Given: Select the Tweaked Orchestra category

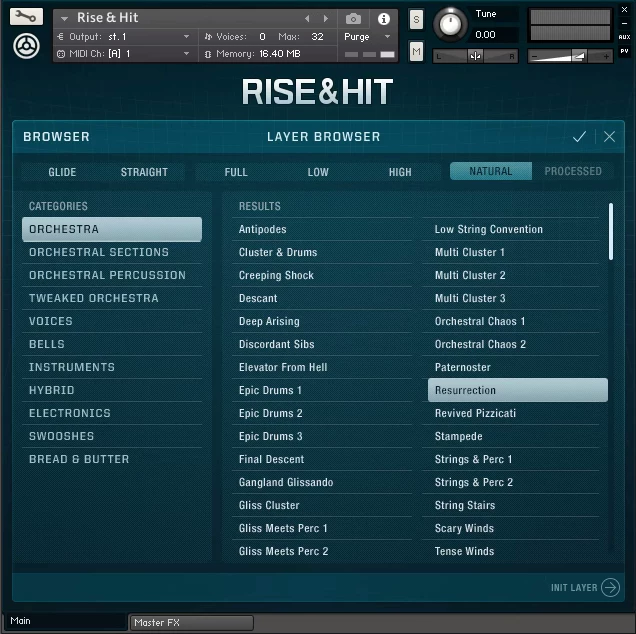Looking at the screenshot, I should click(x=112, y=299).
